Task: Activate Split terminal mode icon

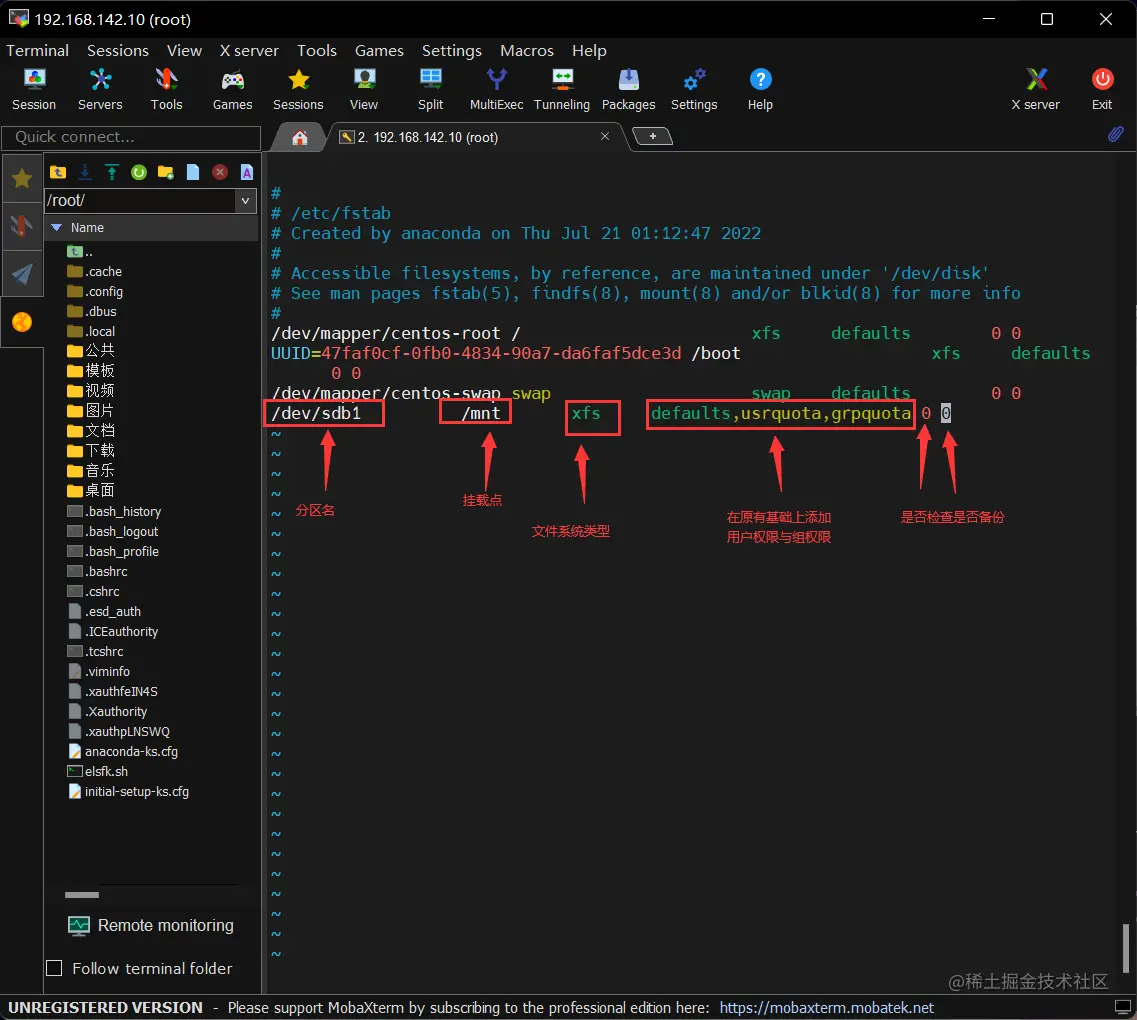Action: tap(430, 89)
